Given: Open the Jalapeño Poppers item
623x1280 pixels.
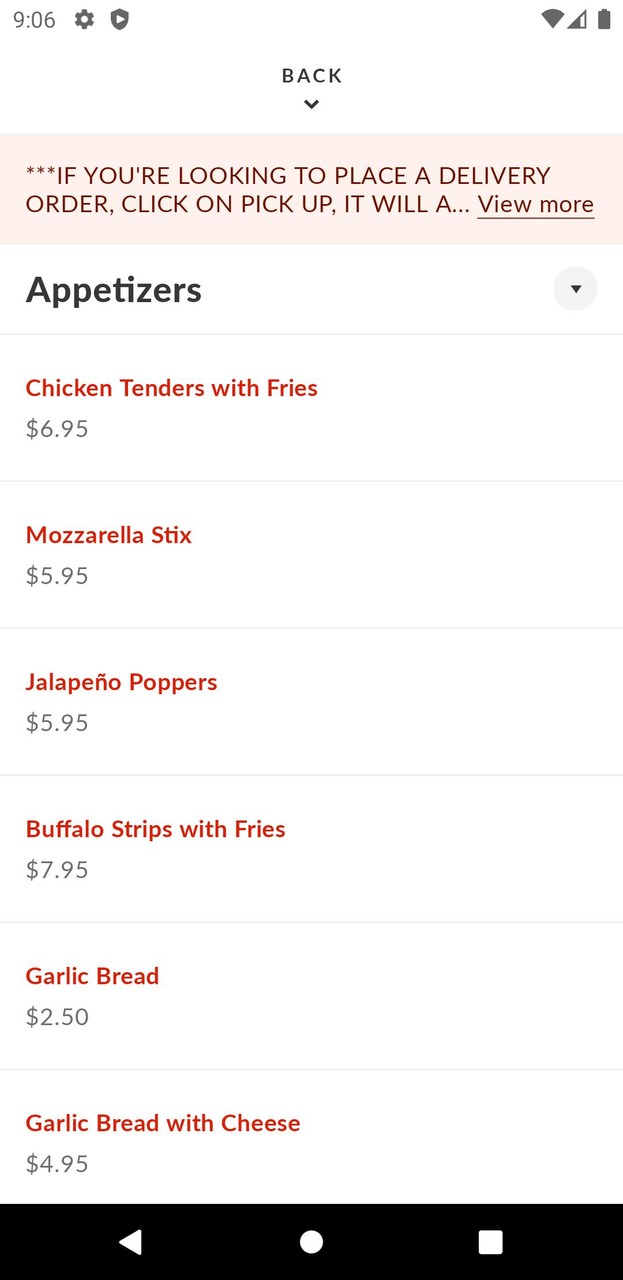Looking at the screenshot, I should coord(121,682).
